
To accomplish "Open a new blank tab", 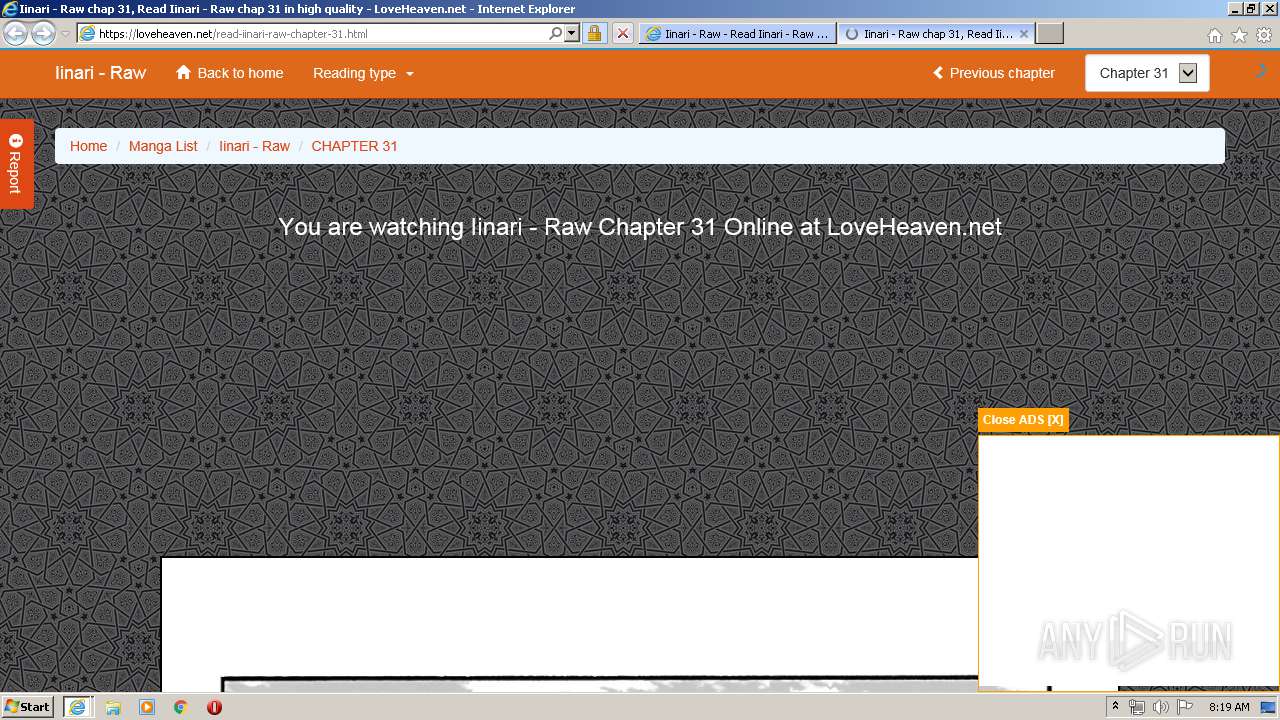I will tap(1049, 33).
